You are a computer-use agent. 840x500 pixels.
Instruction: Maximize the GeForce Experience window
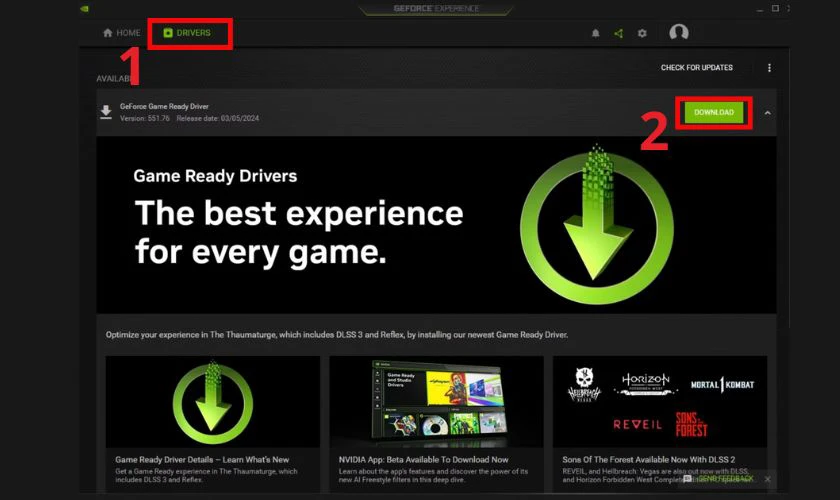click(x=775, y=9)
